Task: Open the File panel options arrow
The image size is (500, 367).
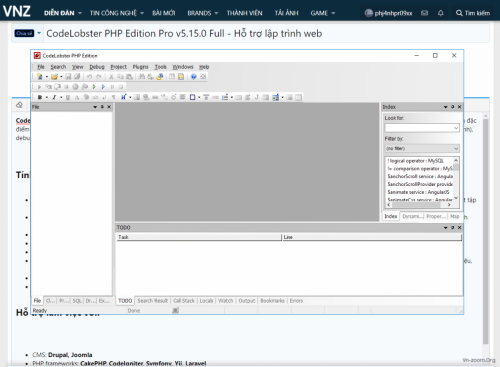Action: click(95, 107)
